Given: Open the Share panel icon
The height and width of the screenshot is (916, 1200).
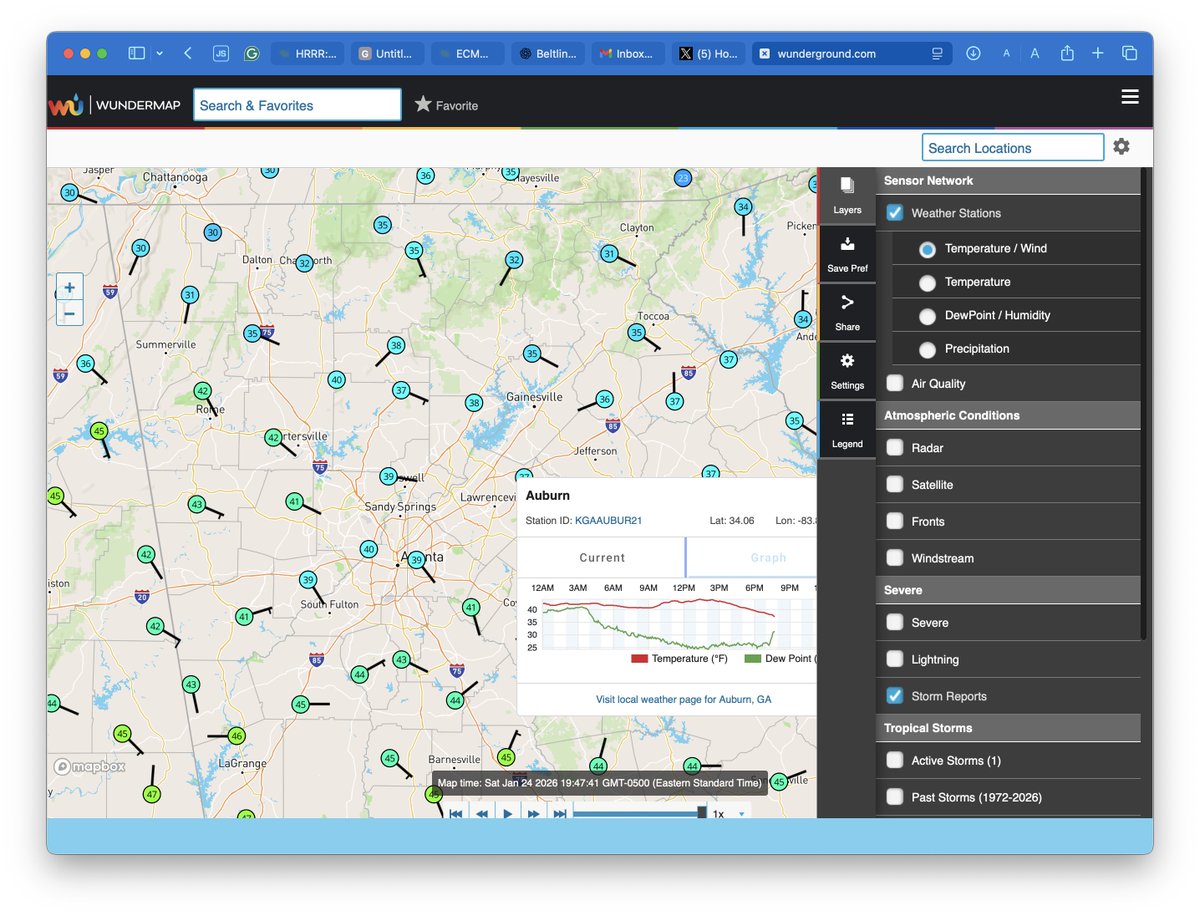Looking at the screenshot, I should [x=847, y=302].
